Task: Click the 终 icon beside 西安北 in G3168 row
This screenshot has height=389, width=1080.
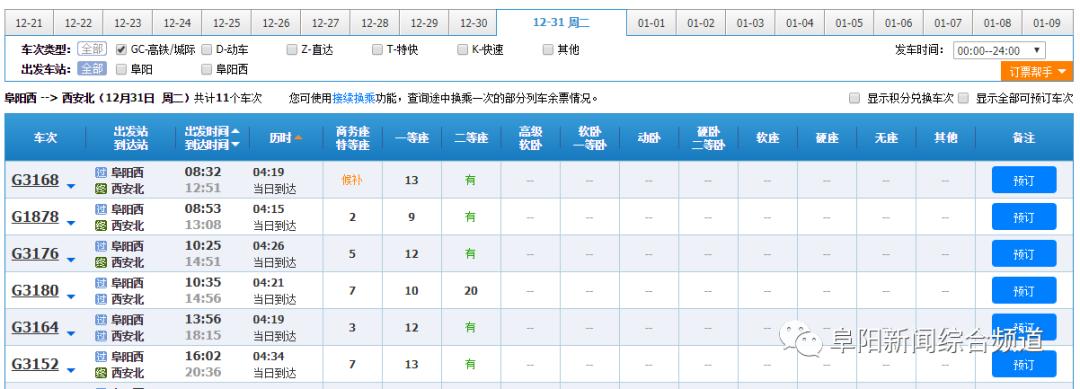Action: tap(101, 189)
